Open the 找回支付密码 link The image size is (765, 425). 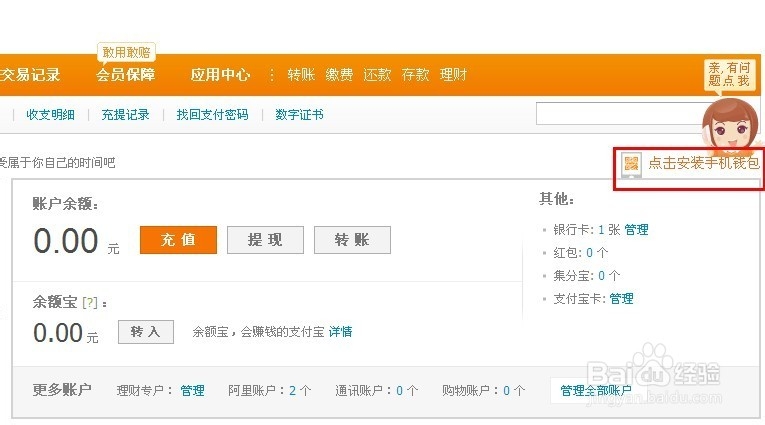click(x=213, y=115)
